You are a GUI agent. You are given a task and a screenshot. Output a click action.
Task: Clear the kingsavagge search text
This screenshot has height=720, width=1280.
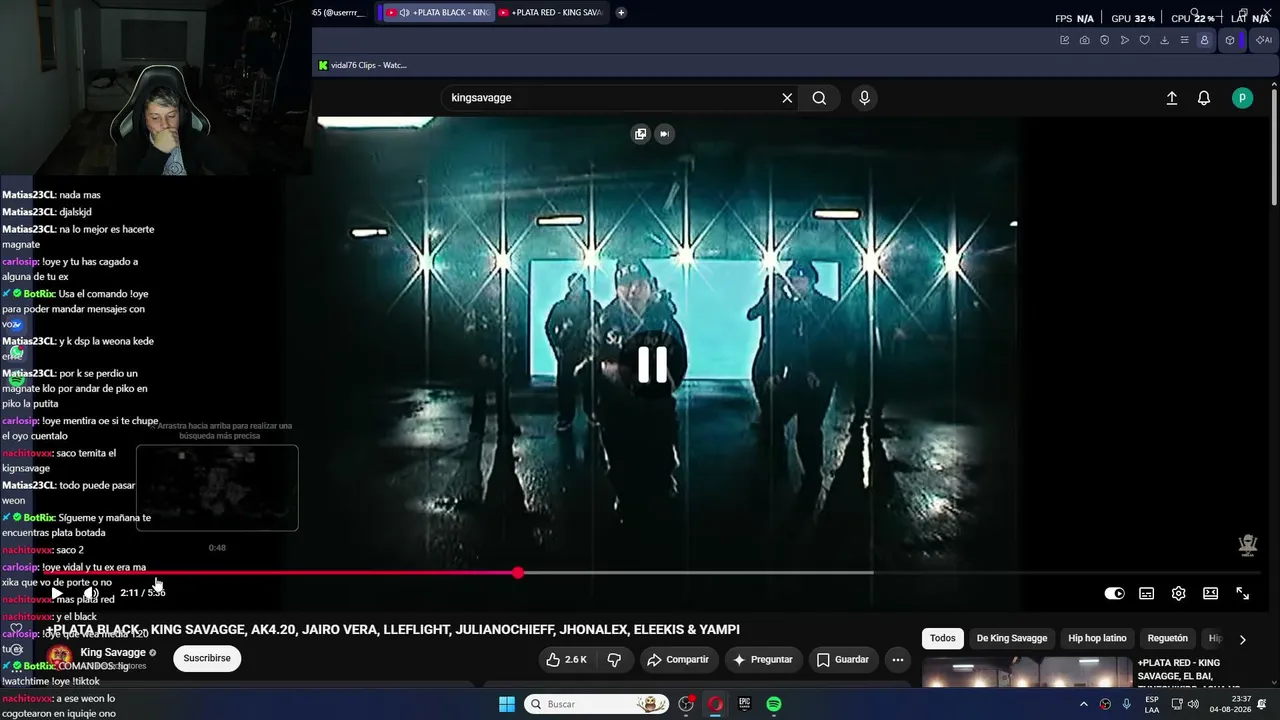[787, 98]
